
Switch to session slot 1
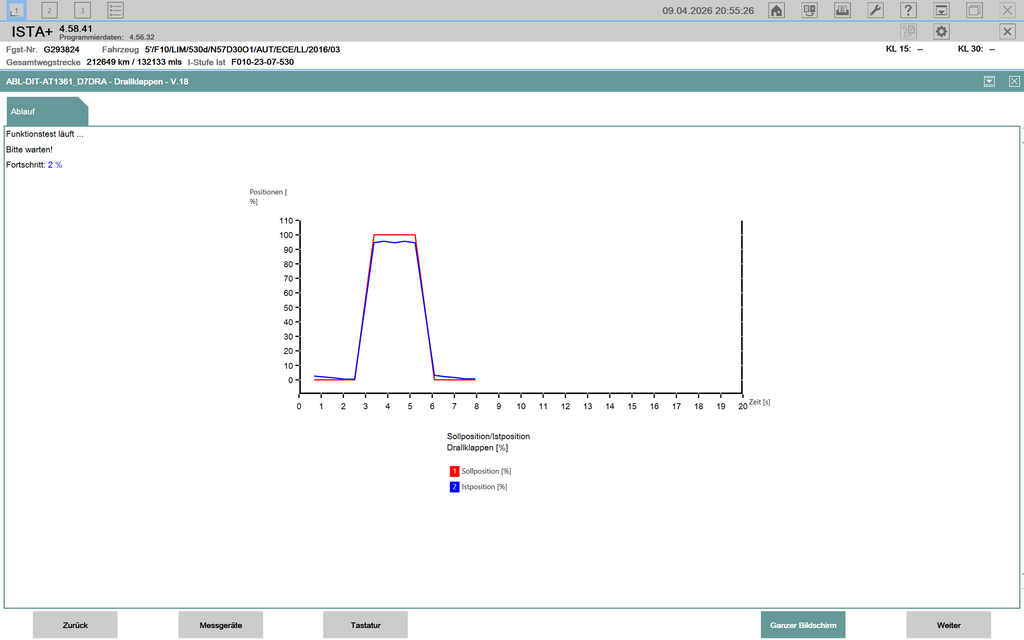point(16,10)
